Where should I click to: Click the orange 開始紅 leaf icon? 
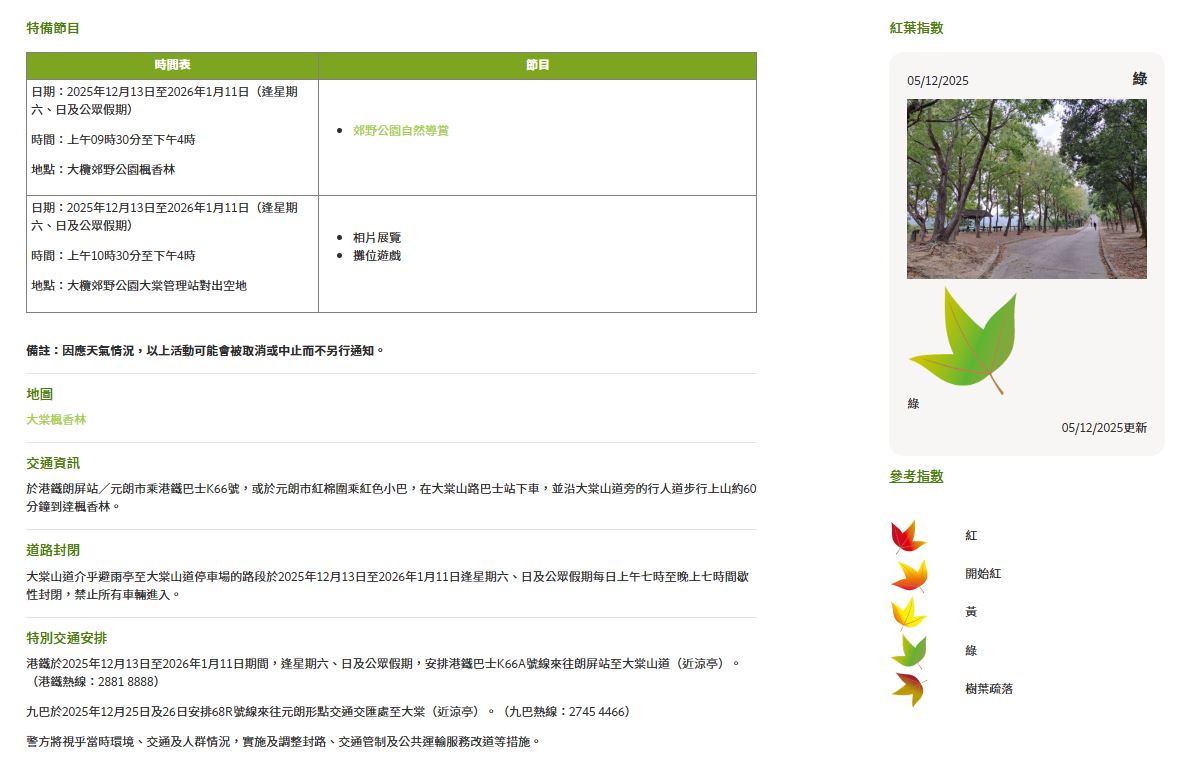[909, 575]
